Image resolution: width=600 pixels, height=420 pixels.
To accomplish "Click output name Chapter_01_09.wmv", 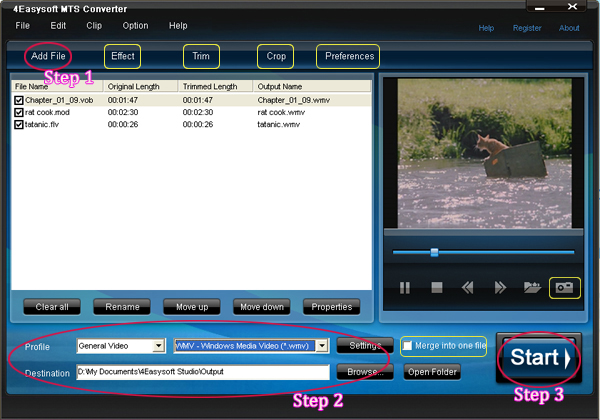I will (293, 100).
